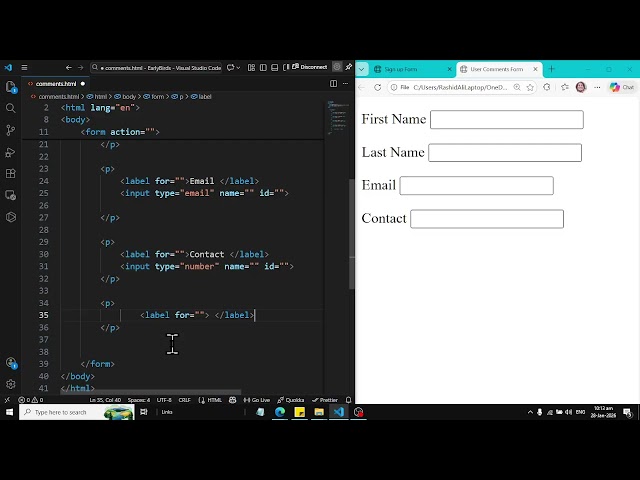640x480 pixels.
Task: Refresh the browser page
Action: 377,87
